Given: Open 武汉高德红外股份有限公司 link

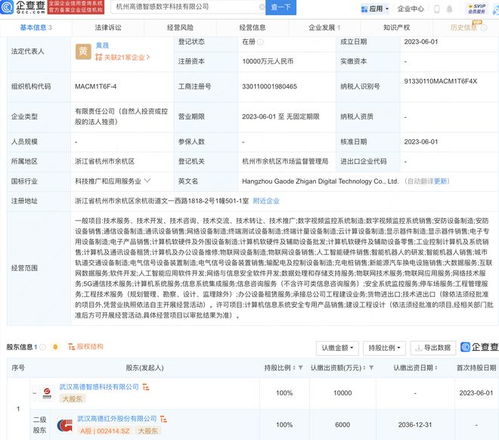Looking at the screenshot, I should point(117,419).
